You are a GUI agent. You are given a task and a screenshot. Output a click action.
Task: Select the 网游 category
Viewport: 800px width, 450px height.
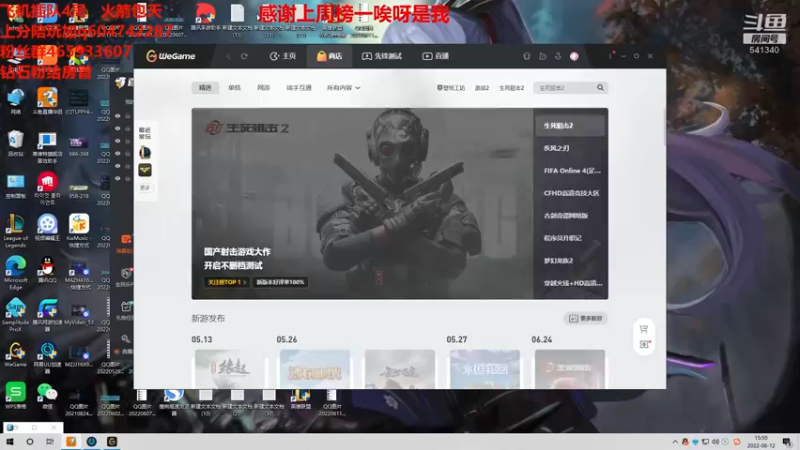(263, 88)
